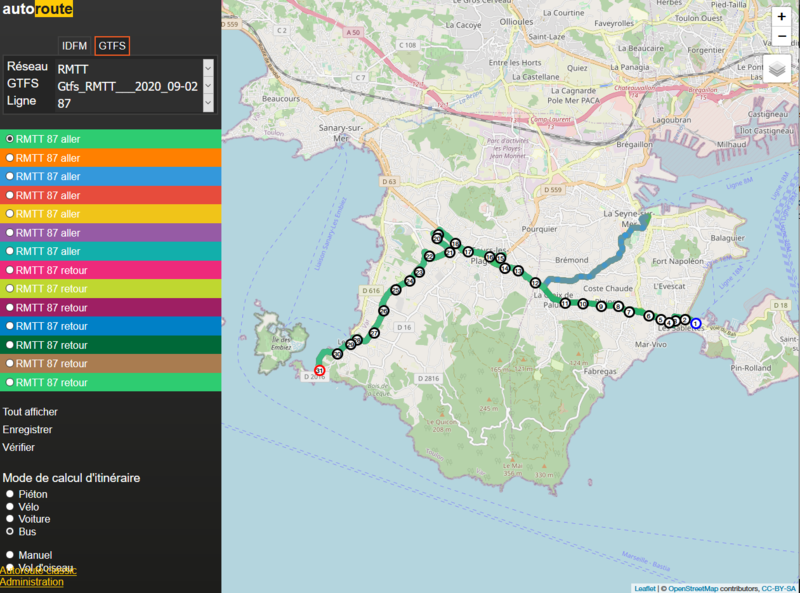Click the red end stop marker 31
Screen dimensions: 800x593
[320, 370]
